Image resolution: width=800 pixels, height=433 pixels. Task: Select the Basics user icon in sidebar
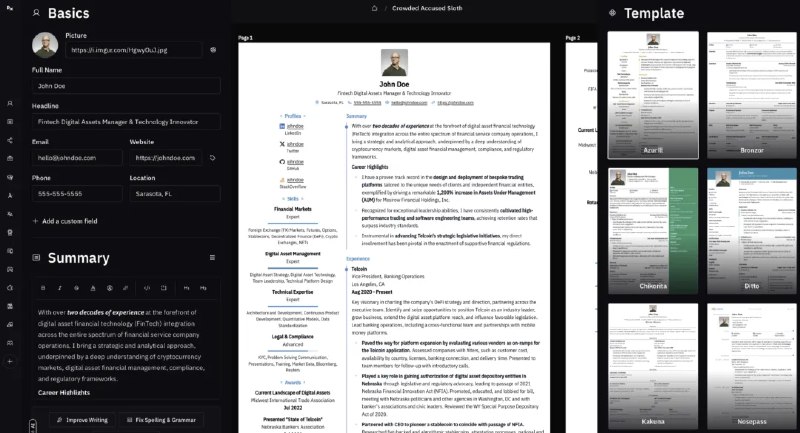[x=10, y=103]
